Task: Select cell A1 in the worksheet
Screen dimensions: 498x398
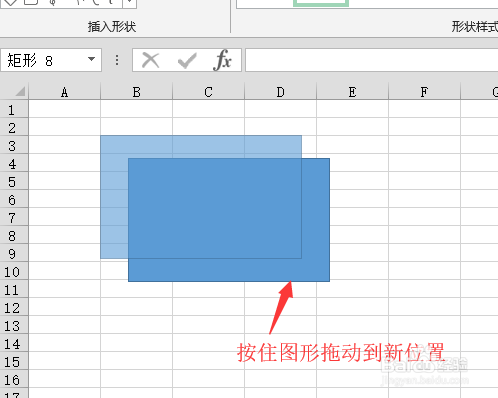Action: click(65, 109)
